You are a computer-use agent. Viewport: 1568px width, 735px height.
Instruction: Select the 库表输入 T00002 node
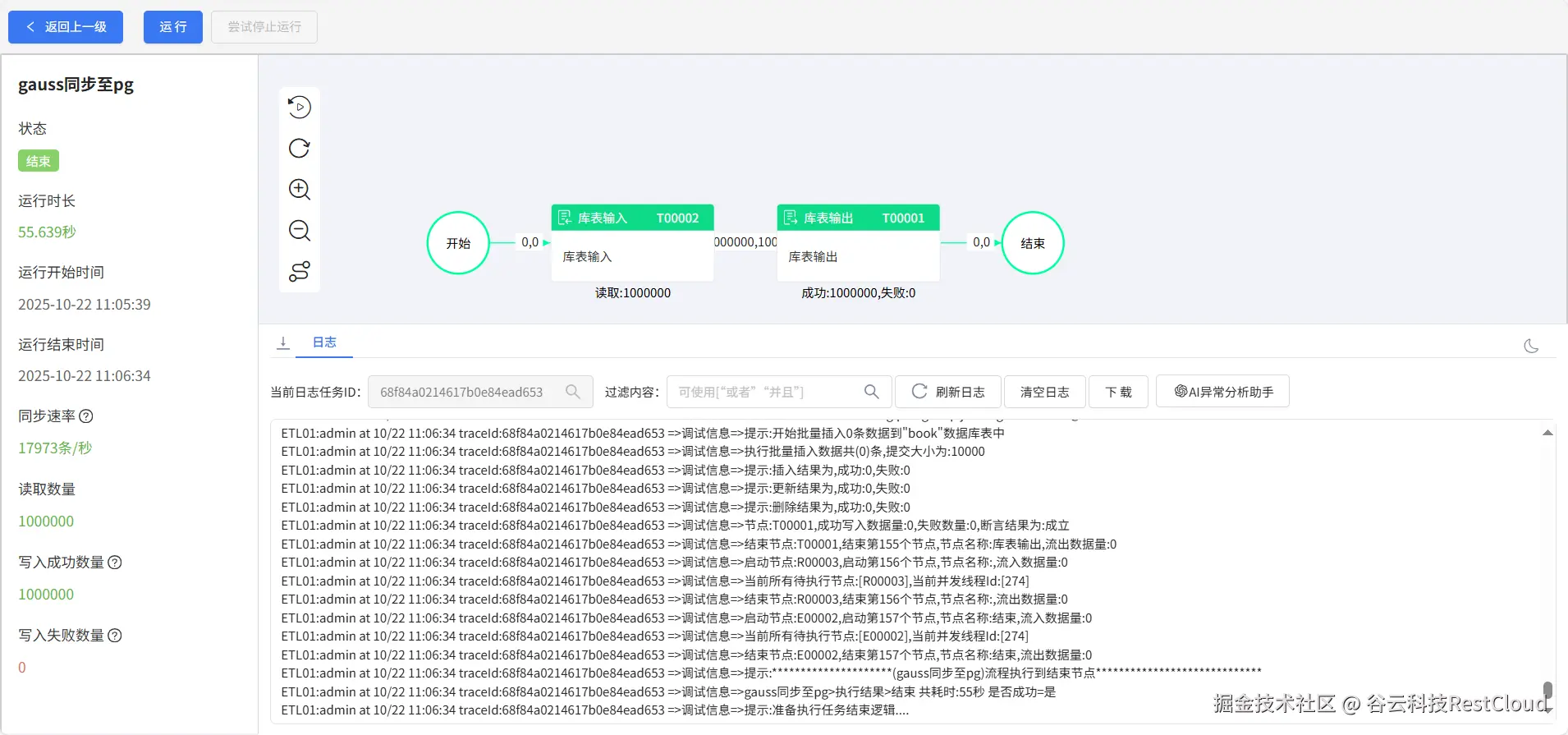click(632, 243)
